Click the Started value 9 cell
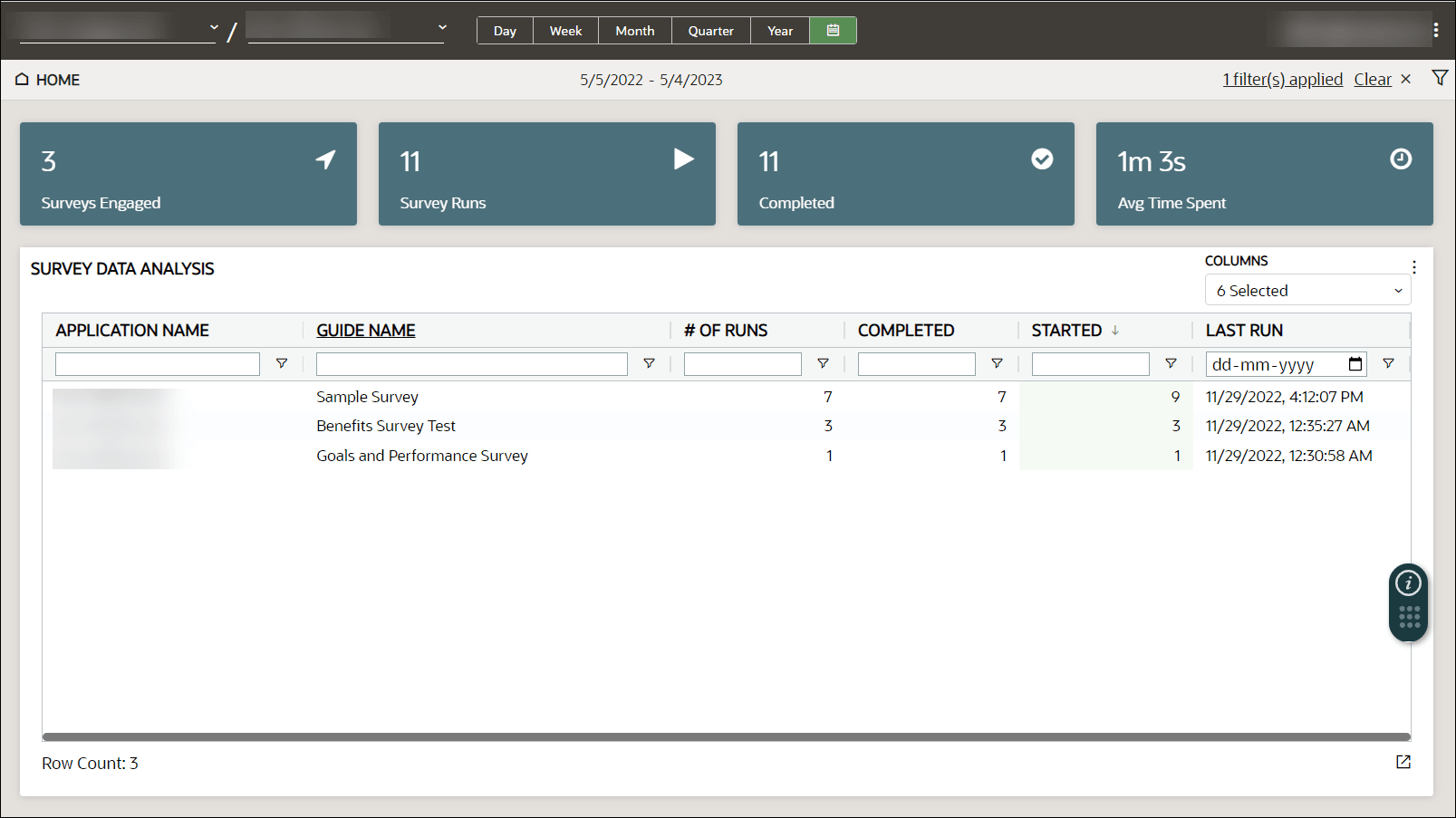Image resolution: width=1456 pixels, height=818 pixels. (x=1106, y=397)
